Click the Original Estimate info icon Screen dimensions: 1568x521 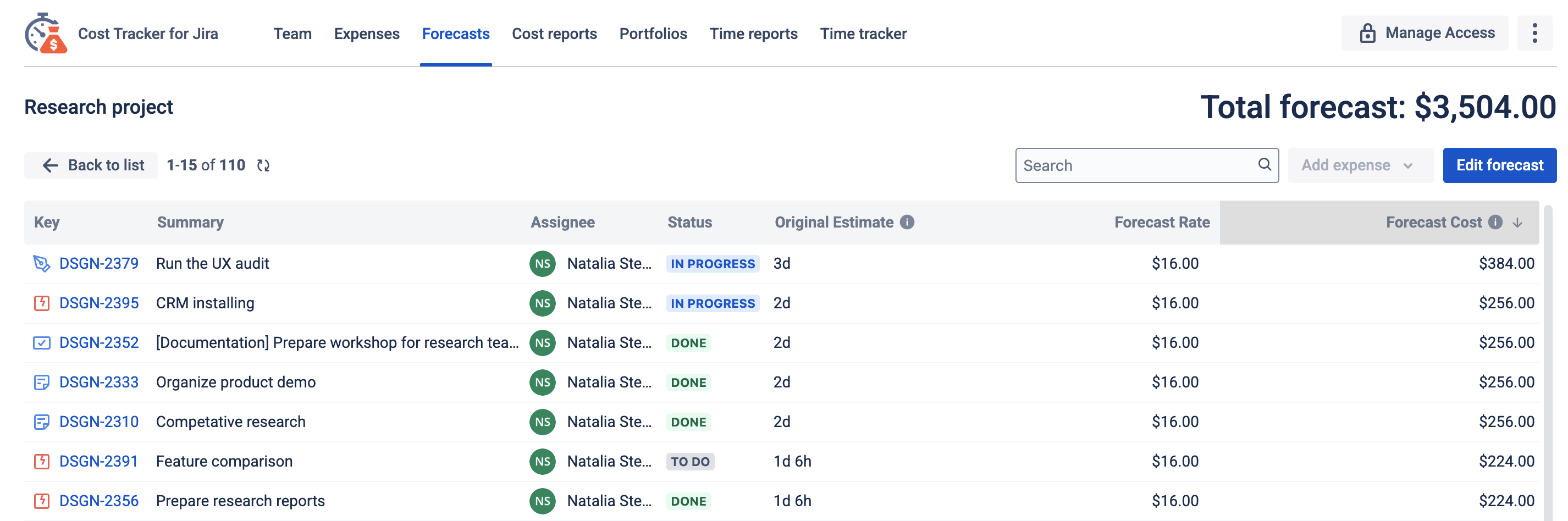click(x=907, y=222)
